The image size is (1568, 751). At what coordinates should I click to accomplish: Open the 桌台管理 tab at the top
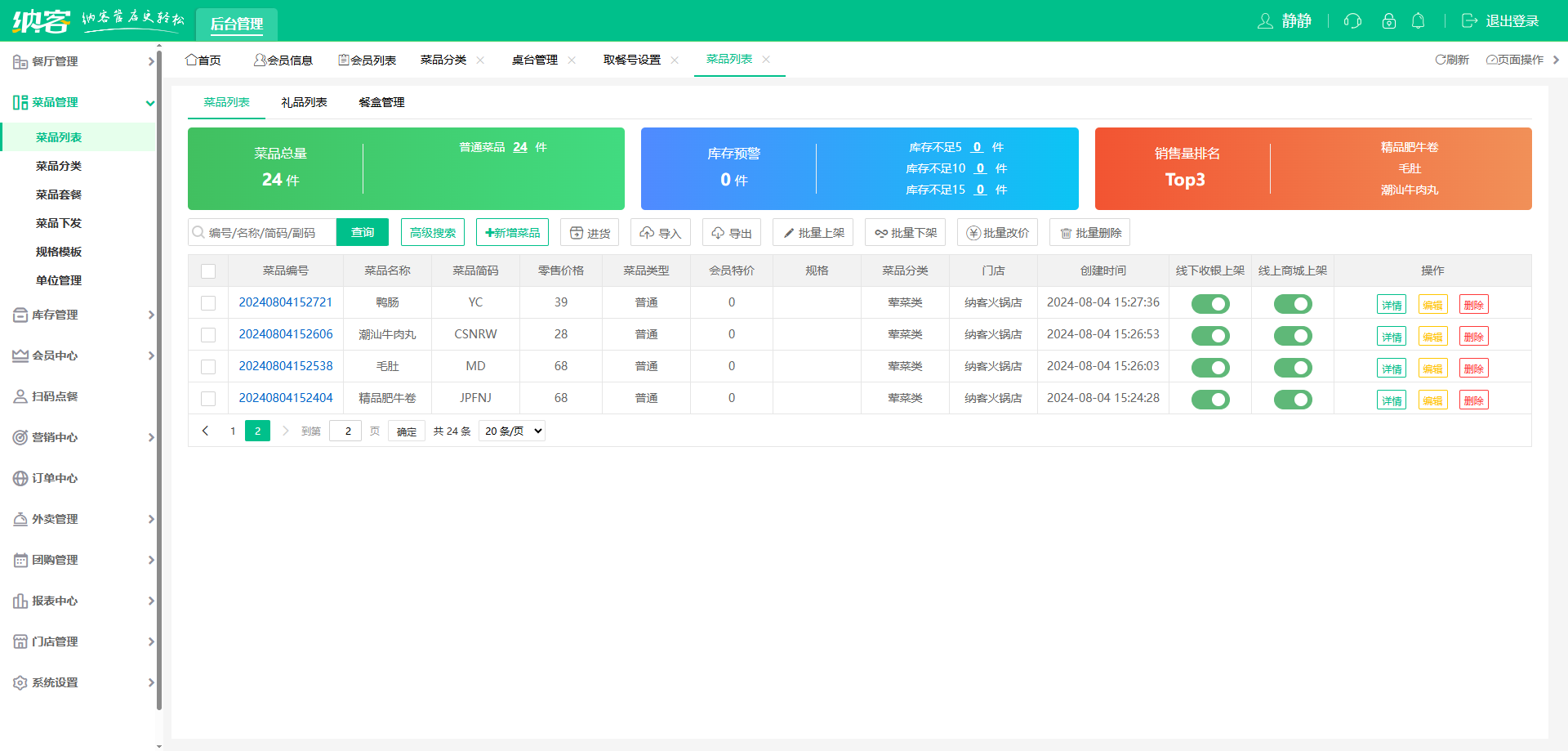535,59
